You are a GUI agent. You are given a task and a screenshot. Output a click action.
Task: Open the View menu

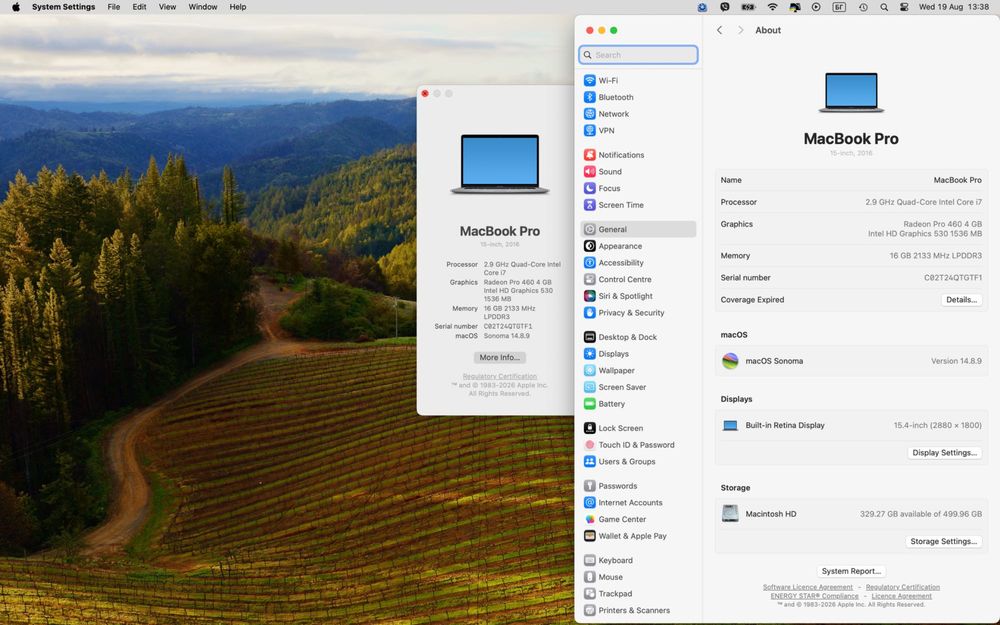[167, 7]
